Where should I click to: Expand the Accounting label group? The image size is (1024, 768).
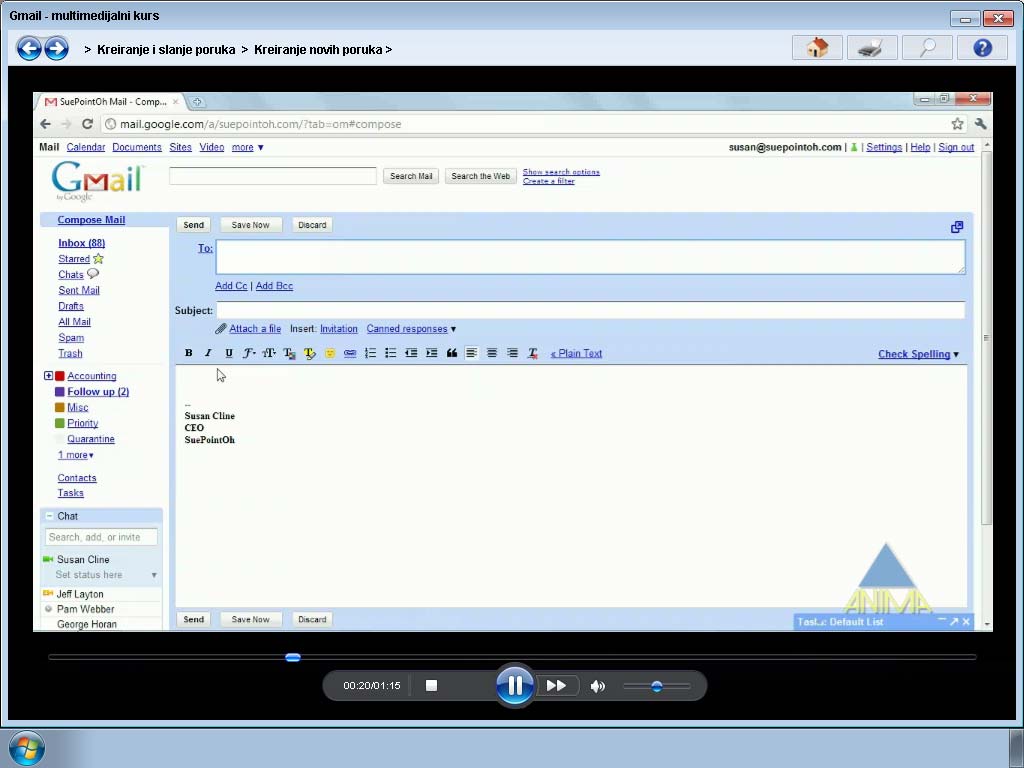pyautogui.click(x=48, y=375)
